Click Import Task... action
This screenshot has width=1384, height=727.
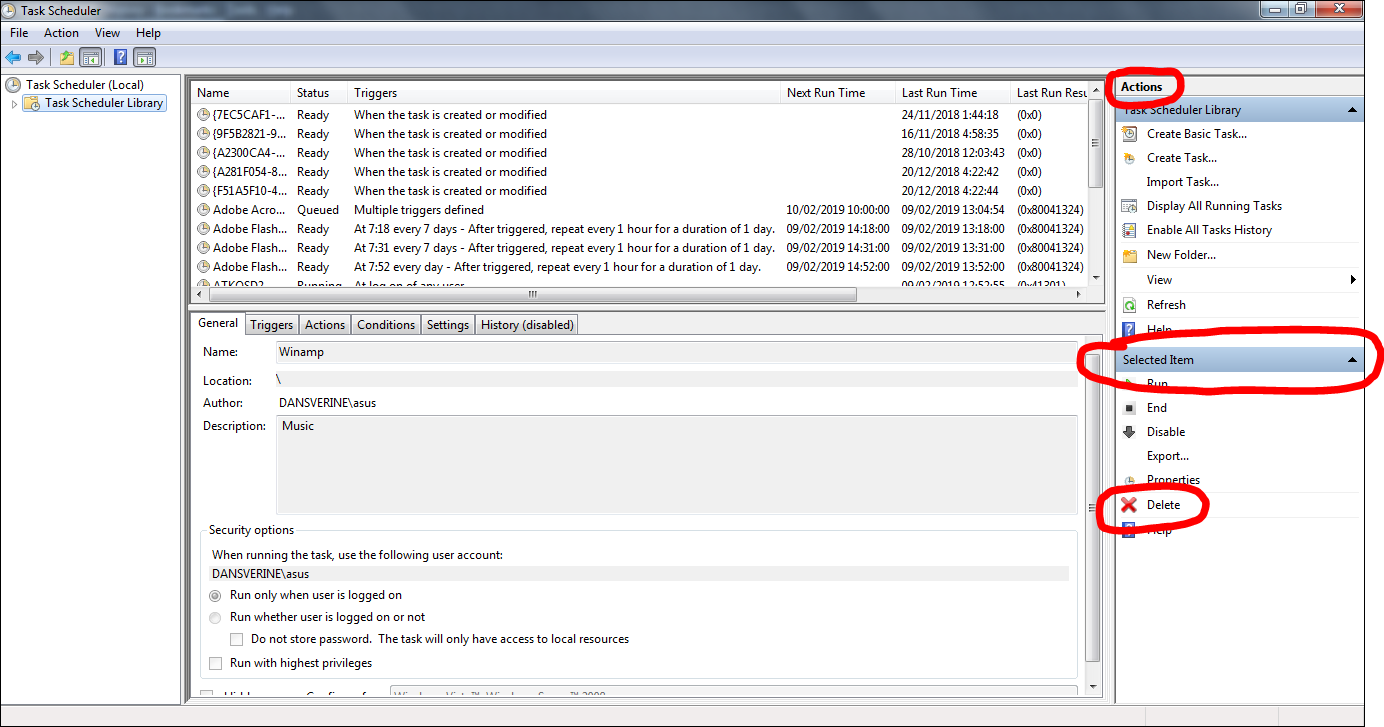(1183, 182)
